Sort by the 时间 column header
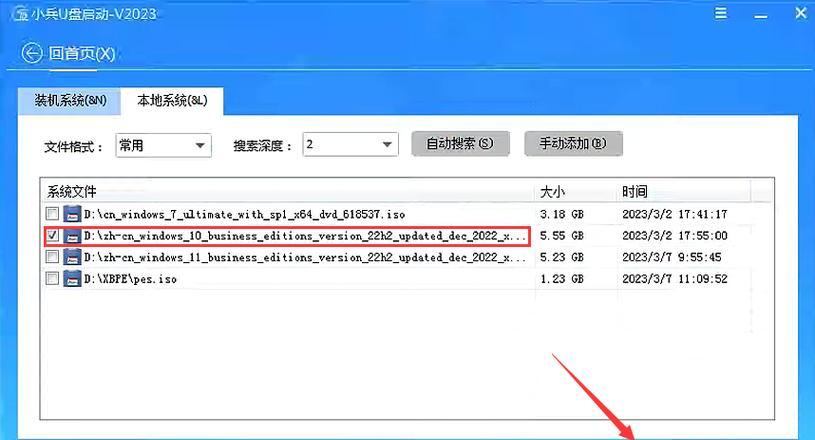Screen dimensions: 815x440 [684, 192]
